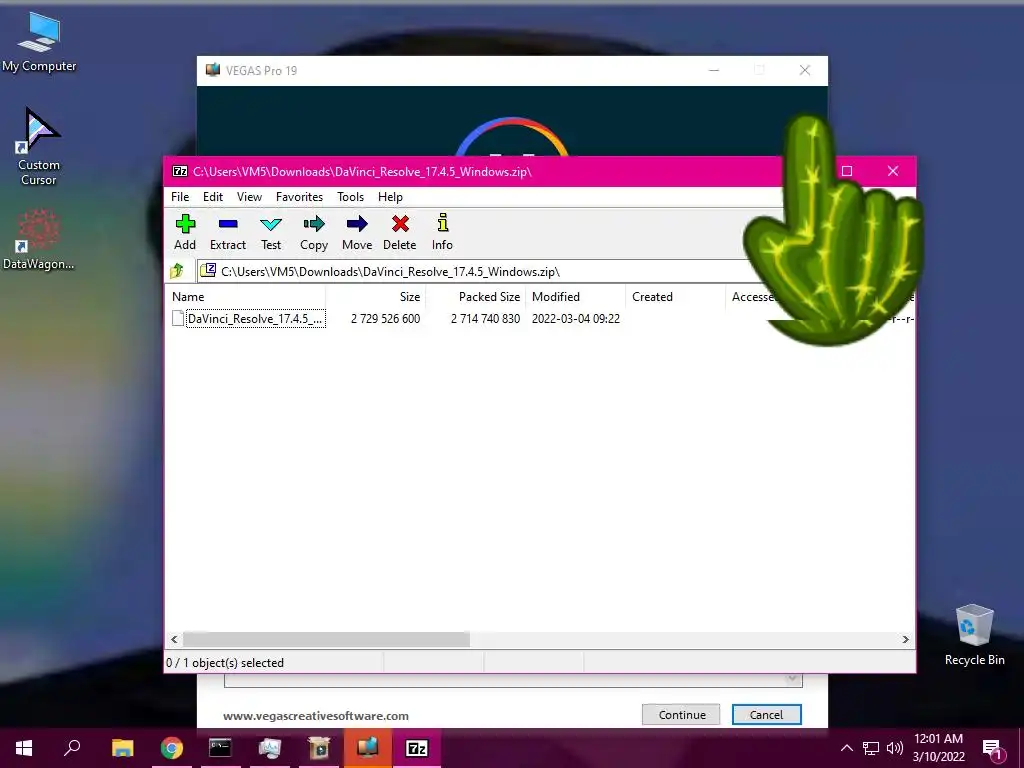Click the Add toolbar icon in 7-Zip
The width and height of the screenshot is (1024, 768).
coord(185,232)
